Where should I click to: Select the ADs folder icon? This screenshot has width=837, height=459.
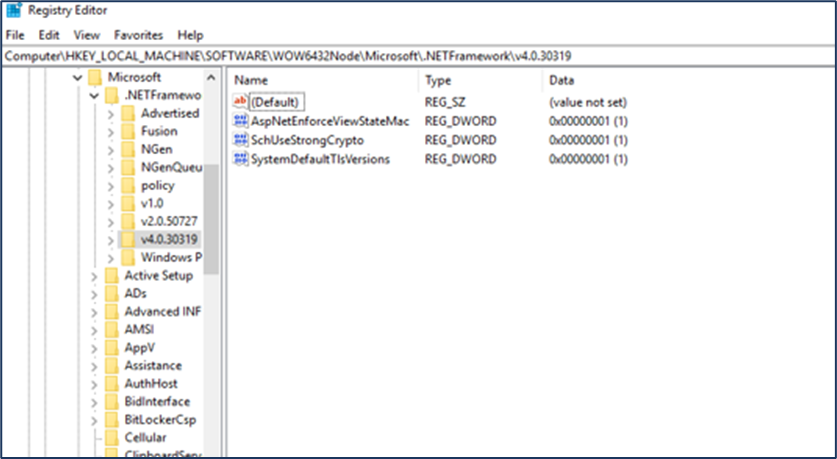tap(112, 294)
